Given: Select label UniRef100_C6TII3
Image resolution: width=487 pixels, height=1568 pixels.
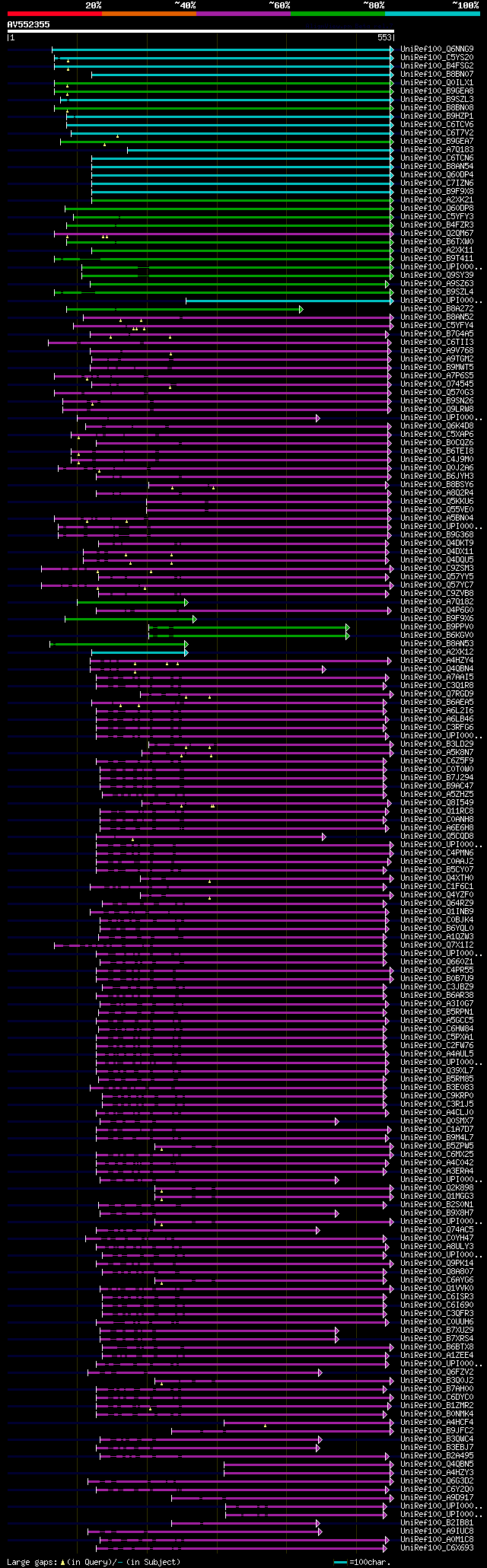Looking at the screenshot, I should [437, 343].
